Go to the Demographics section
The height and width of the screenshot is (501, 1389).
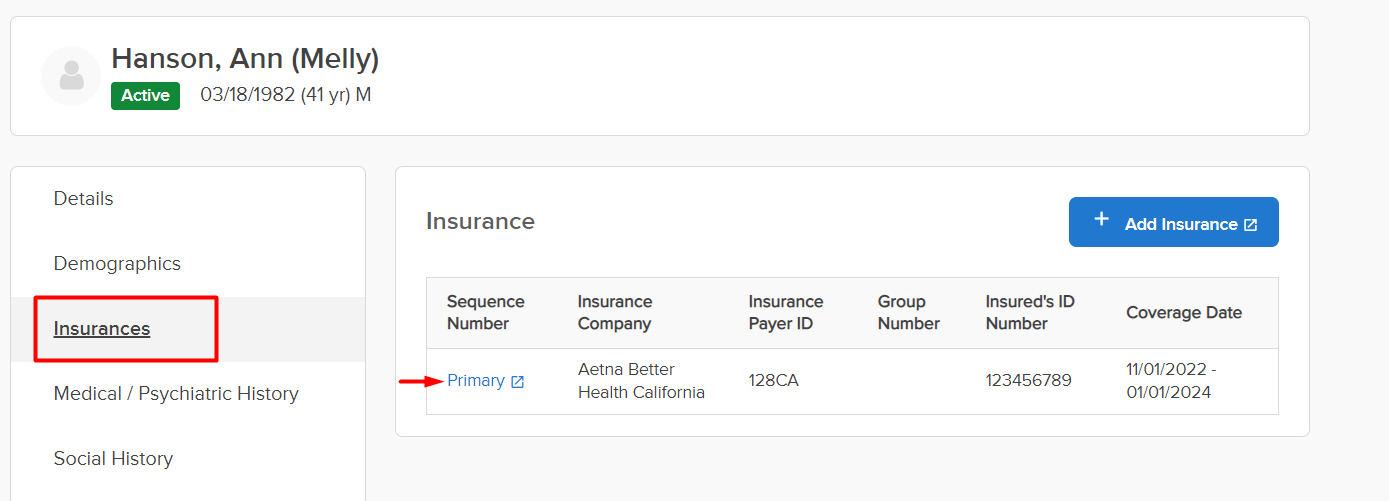(x=117, y=264)
